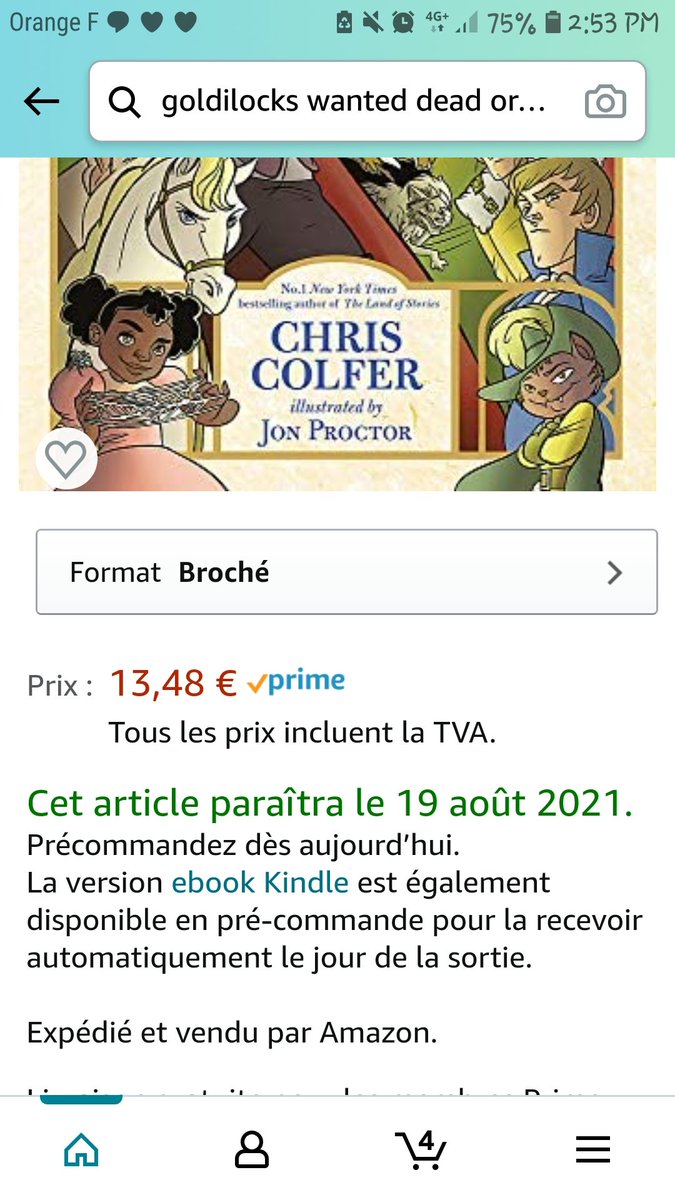The height and width of the screenshot is (1200, 675).
Task: Open camera search icon in search bar
Action: (605, 102)
